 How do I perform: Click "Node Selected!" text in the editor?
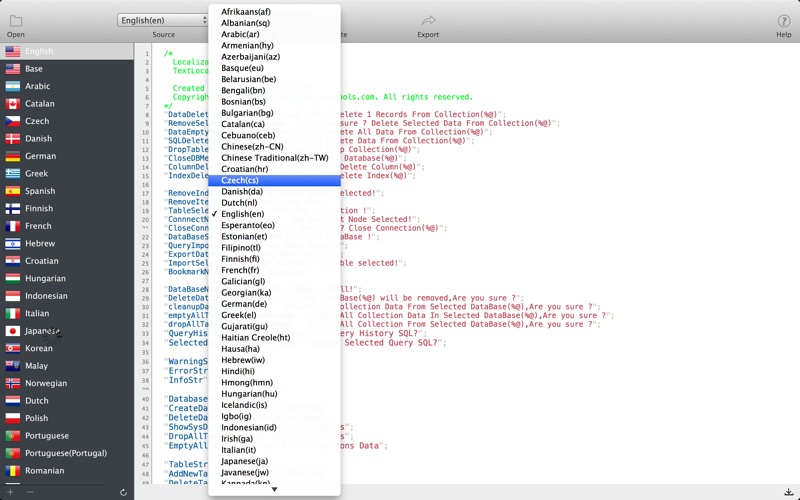pyautogui.click(x=380, y=219)
